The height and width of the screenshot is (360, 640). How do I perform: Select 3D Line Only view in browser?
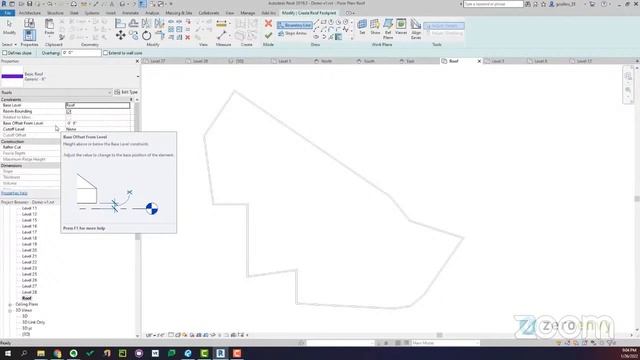33,322
